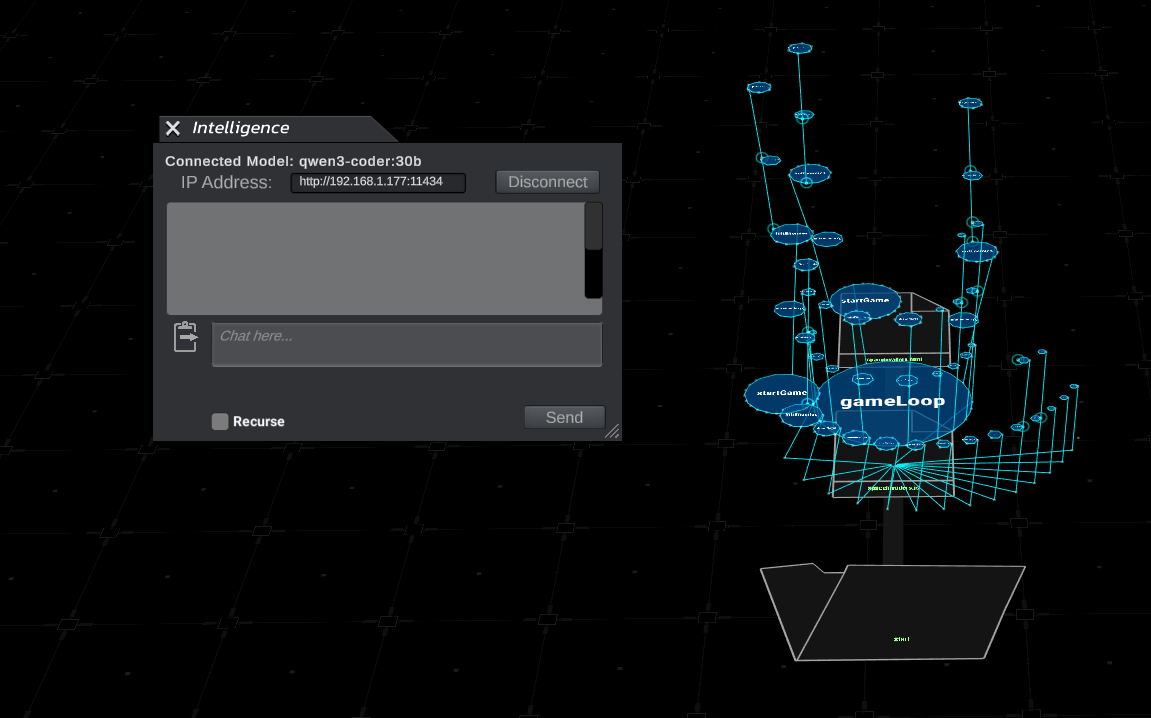Click the resize grip at panel corner
The height and width of the screenshot is (718, 1151).
click(612, 431)
